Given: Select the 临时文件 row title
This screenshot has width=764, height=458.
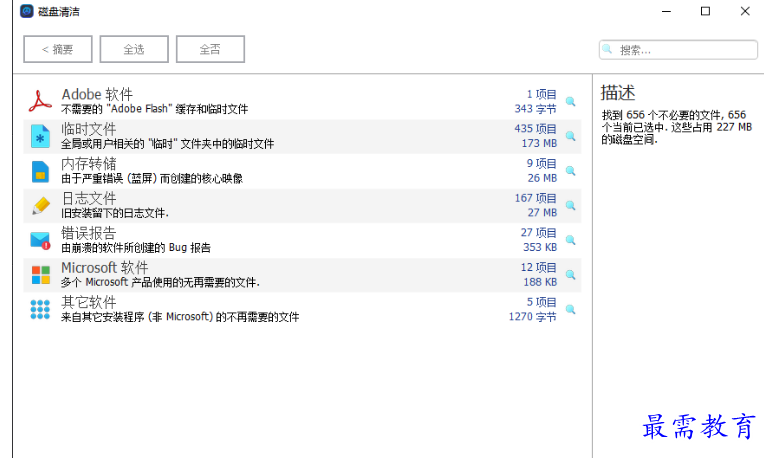Looking at the screenshot, I should tap(89, 129).
